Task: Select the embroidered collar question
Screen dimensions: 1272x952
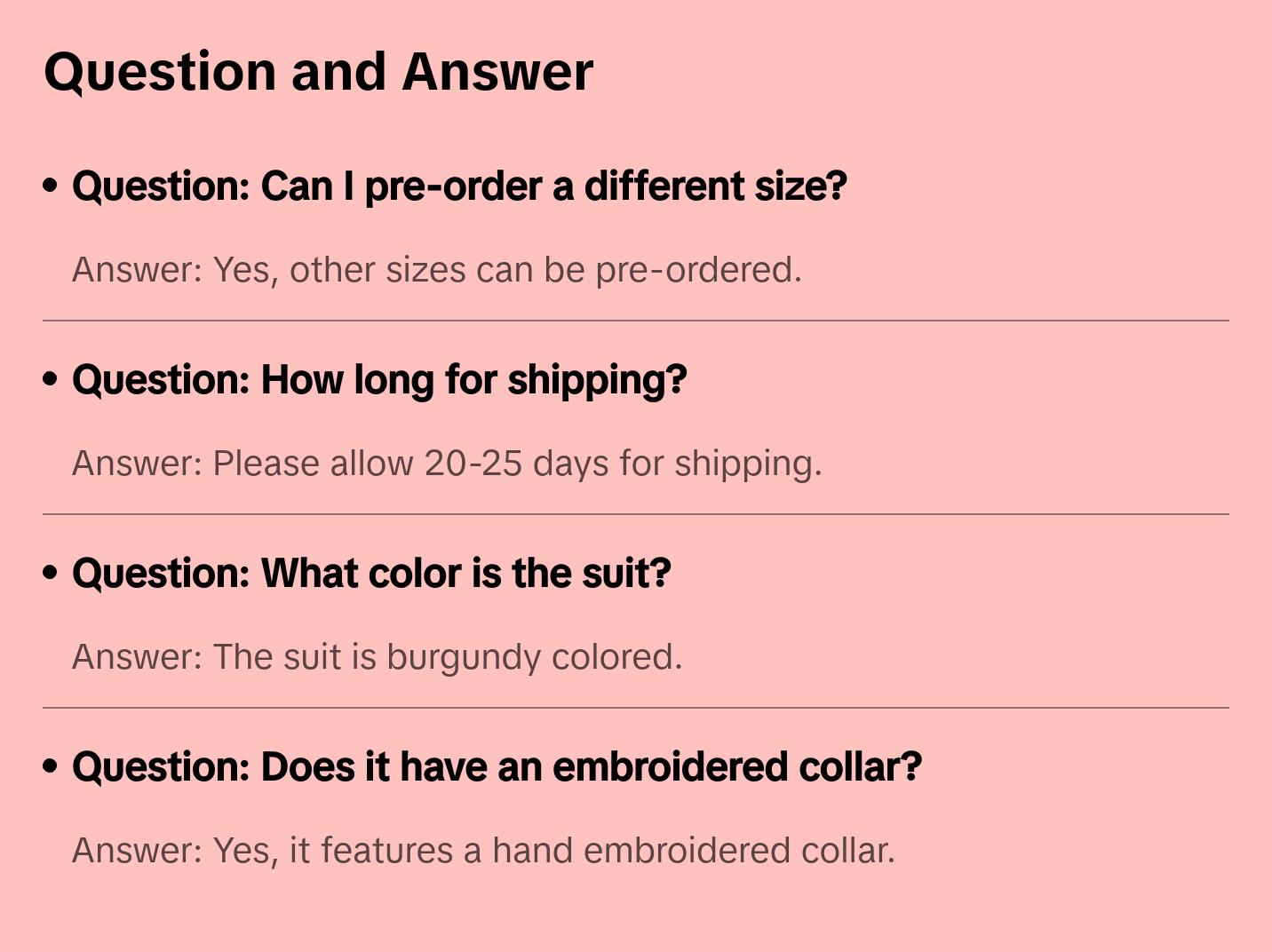Action: coord(497,766)
